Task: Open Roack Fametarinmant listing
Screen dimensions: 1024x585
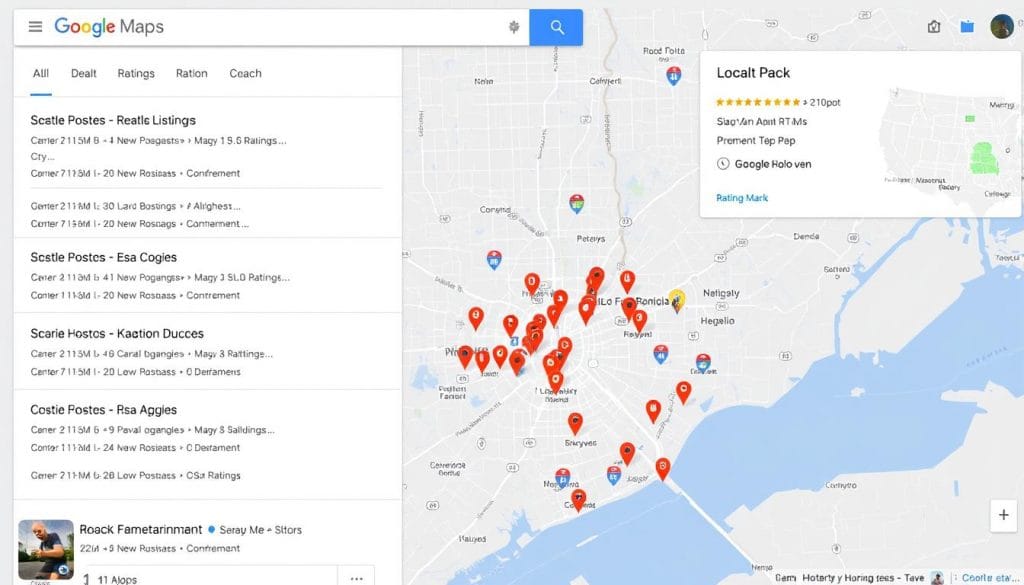Action: coord(140,530)
